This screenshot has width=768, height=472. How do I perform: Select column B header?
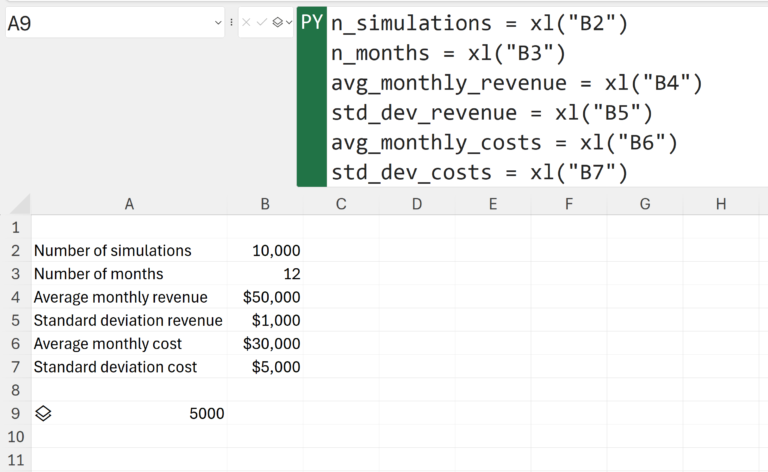coord(265,204)
